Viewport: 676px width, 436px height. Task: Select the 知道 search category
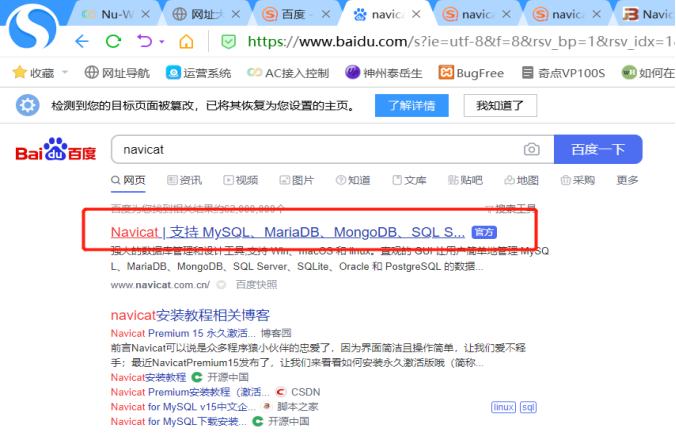click(x=353, y=180)
